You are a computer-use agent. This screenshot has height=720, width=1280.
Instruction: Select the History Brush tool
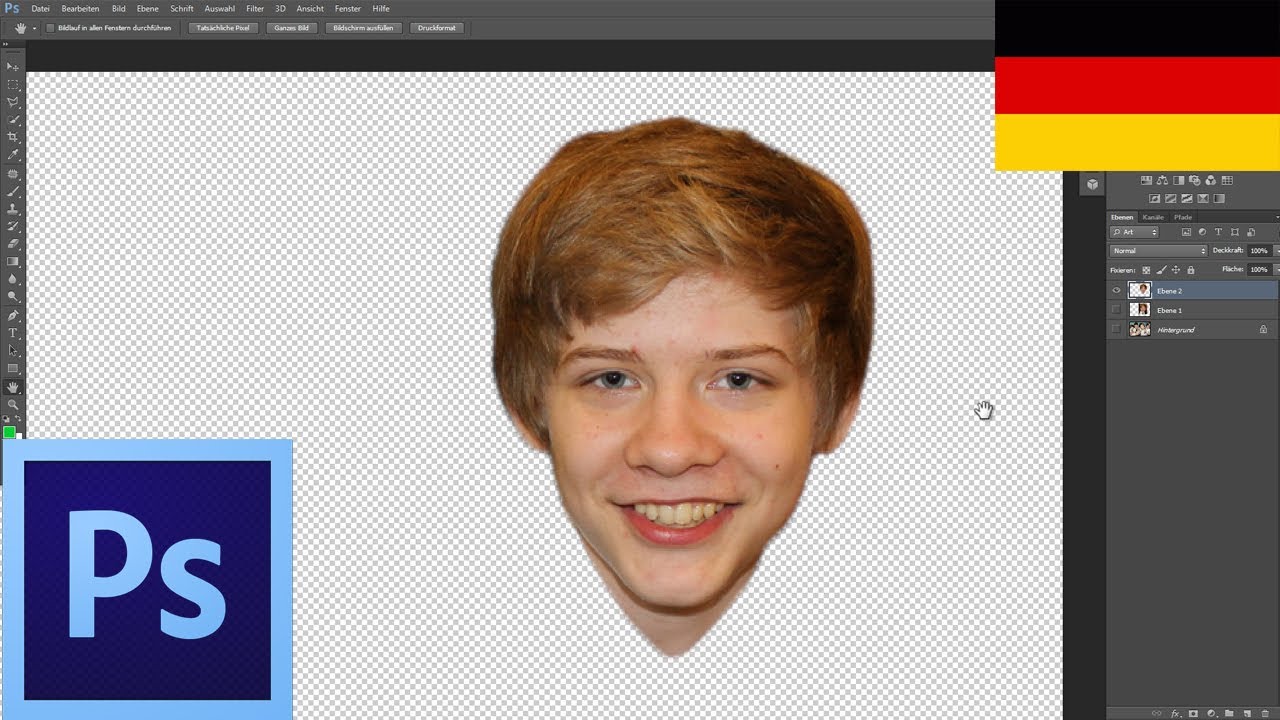13,227
